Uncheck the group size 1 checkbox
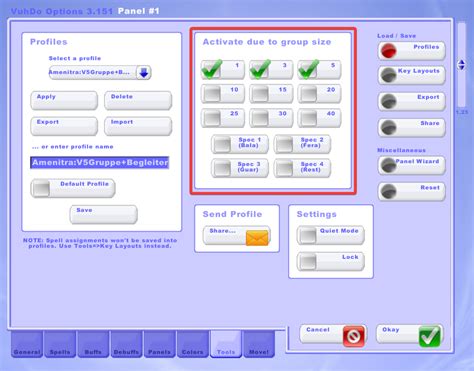Screen dimensions: 474x371 coord(212,70)
